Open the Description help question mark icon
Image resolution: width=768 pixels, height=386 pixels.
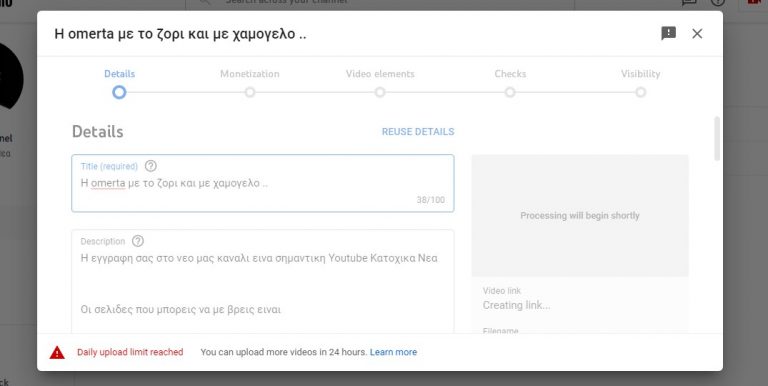[x=138, y=241]
